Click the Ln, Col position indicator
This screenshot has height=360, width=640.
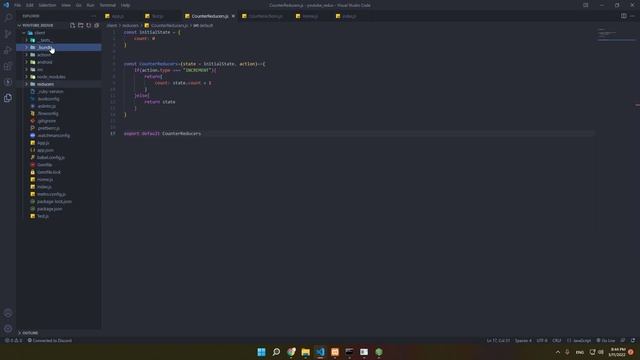pyautogui.click(x=498, y=340)
